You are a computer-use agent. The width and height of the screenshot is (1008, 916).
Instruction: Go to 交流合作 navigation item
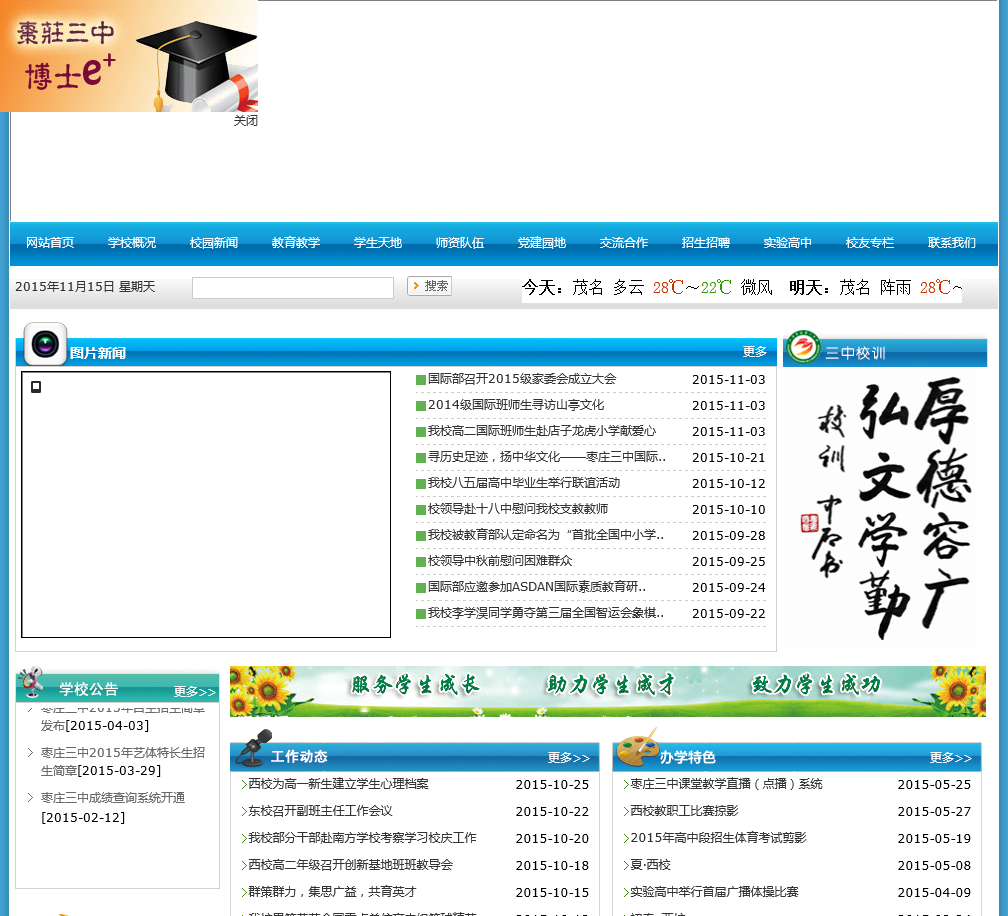[624, 243]
